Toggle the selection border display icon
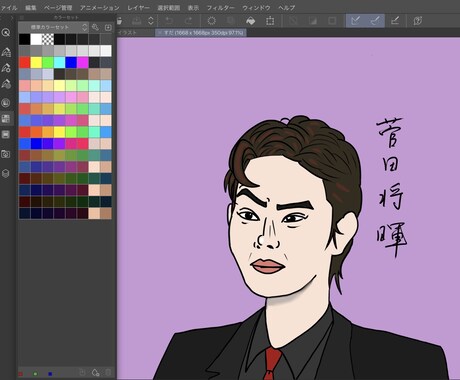This screenshot has width=460, height=380. (x=332, y=21)
